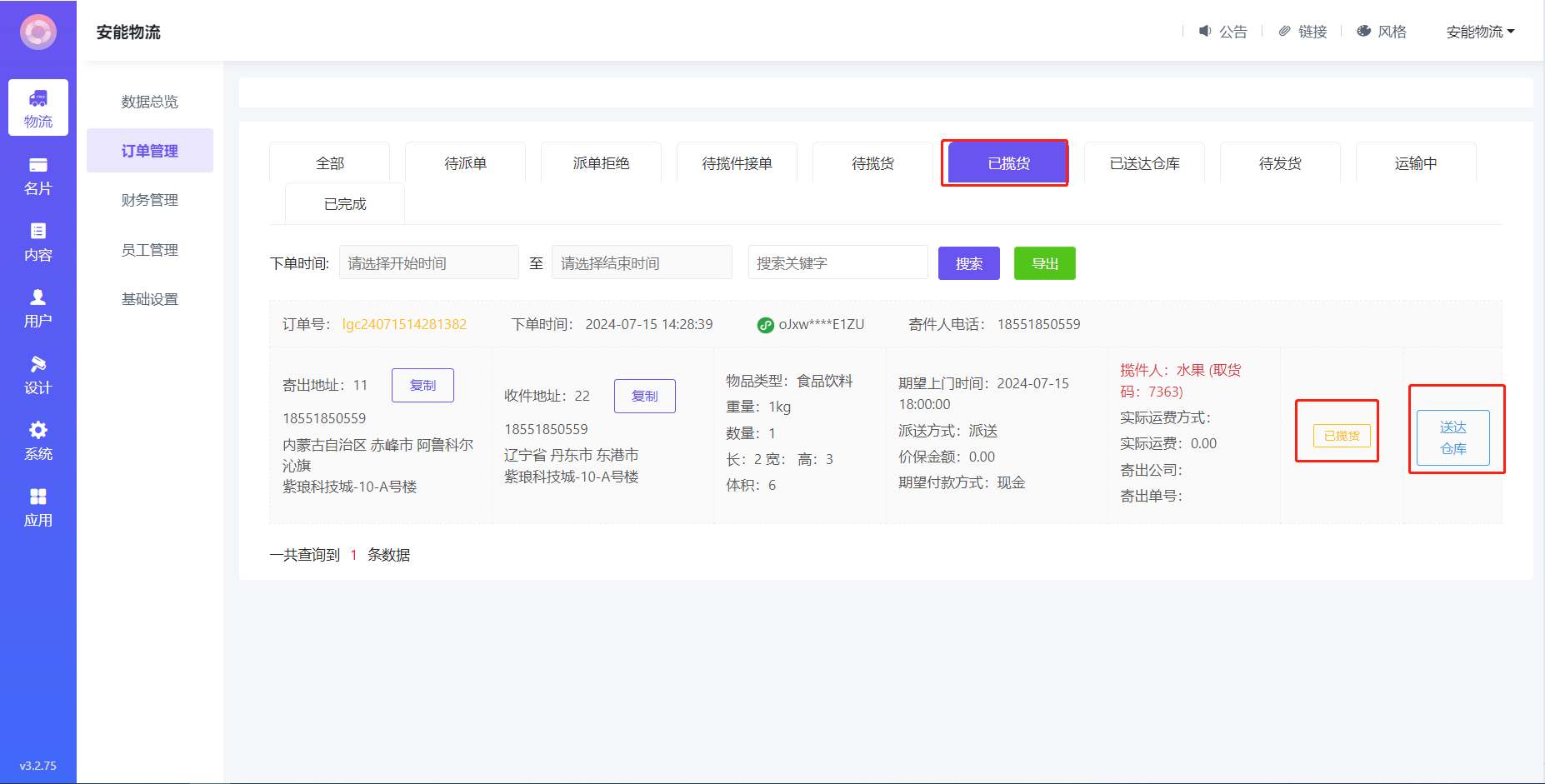
Task: Click the 公告 announcement speaker icon
Action: point(1205,31)
